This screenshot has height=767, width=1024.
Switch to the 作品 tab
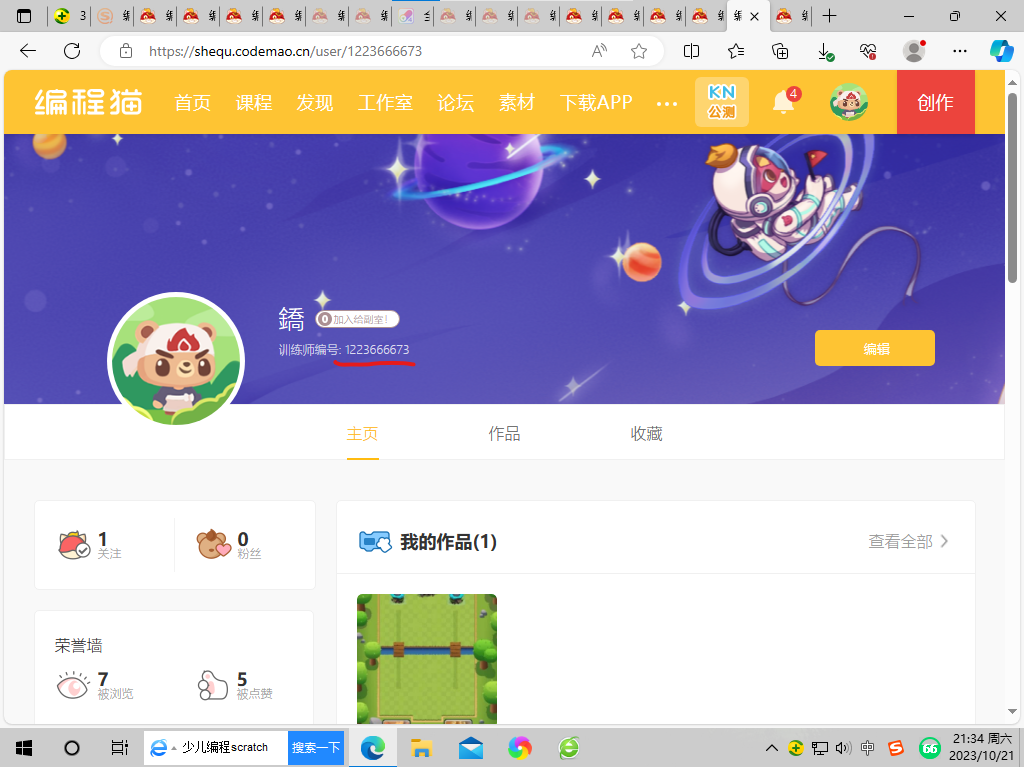(504, 434)
